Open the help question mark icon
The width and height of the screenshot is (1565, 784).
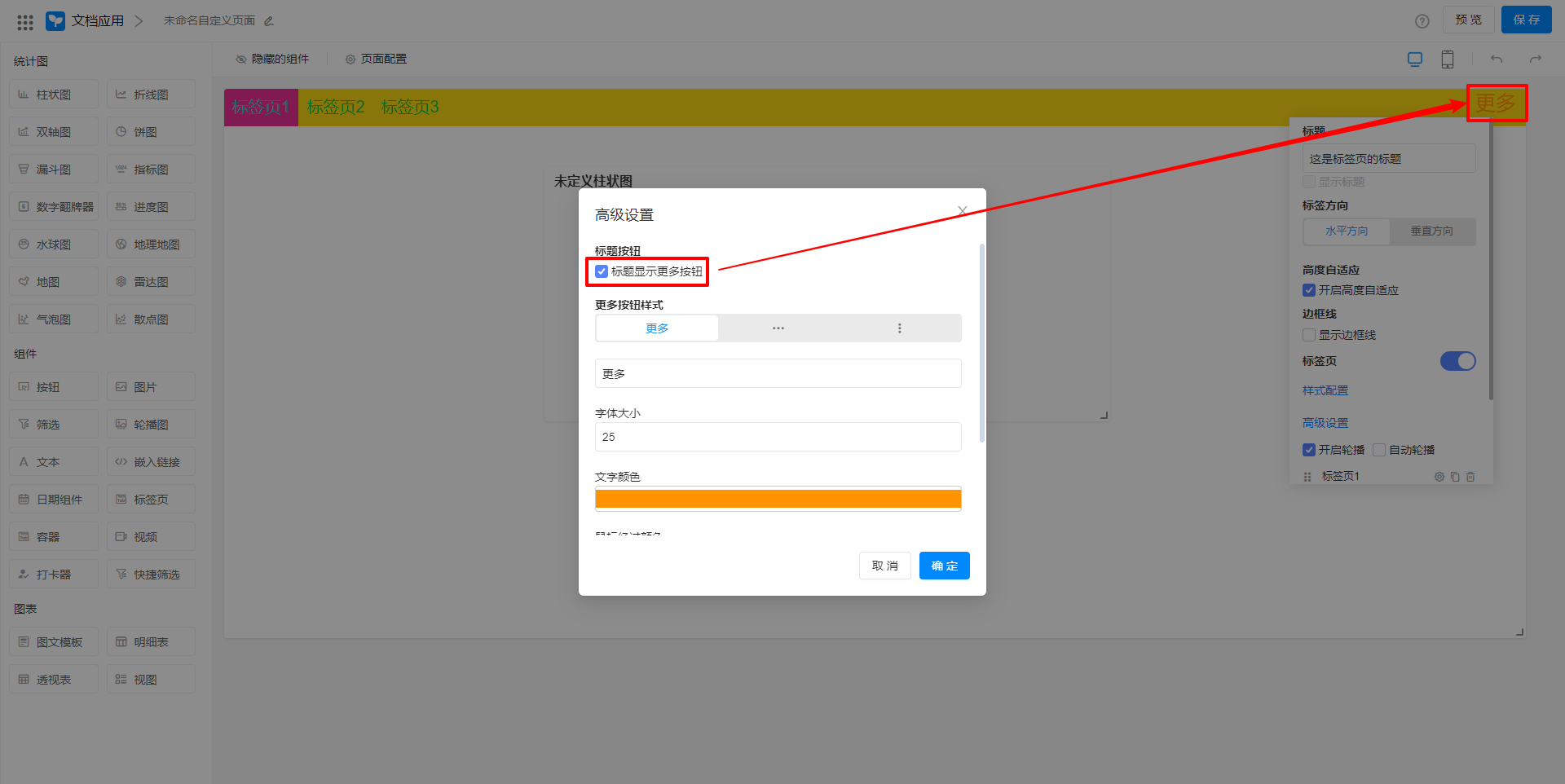[x=1422, y=21]
